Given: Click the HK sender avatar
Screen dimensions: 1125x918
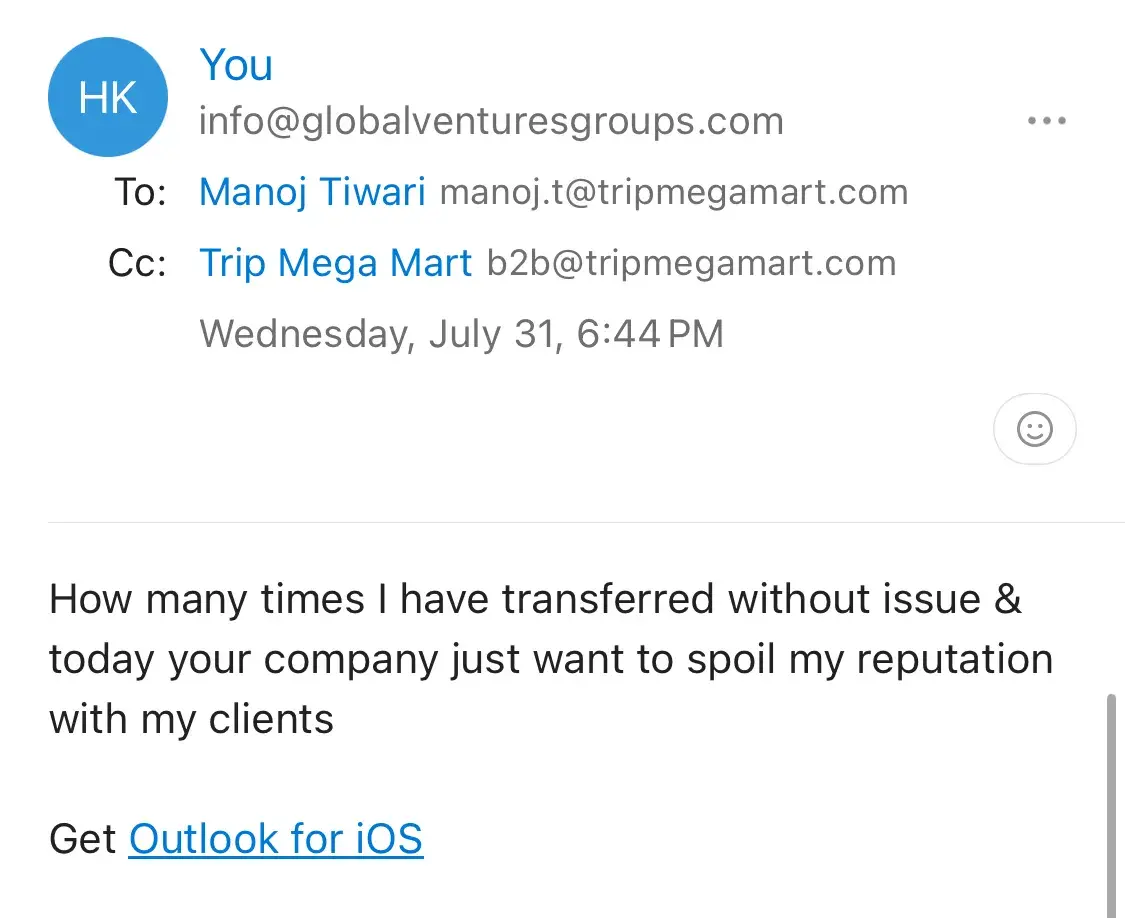Looking at the screenshot, I should 108,97.
